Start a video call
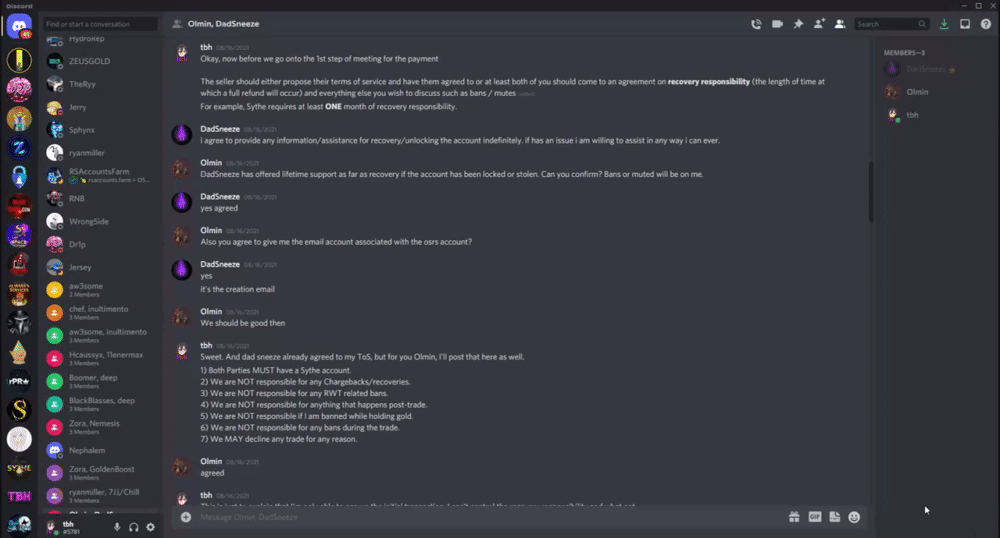Viewport: 1000px width, 538px height. click(777, 23)
